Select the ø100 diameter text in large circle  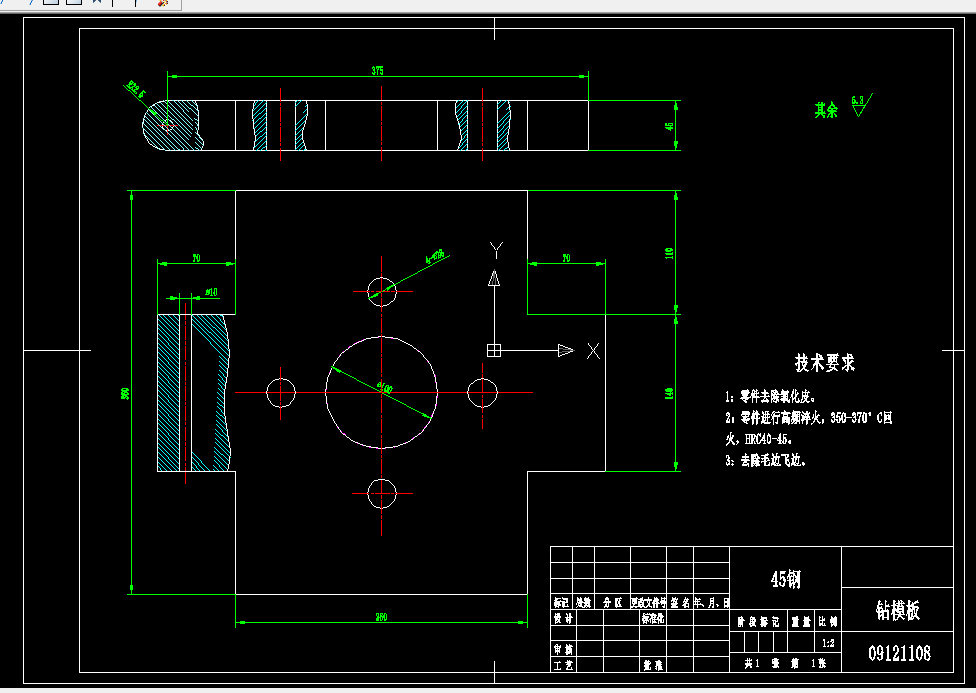pos(385,389)
